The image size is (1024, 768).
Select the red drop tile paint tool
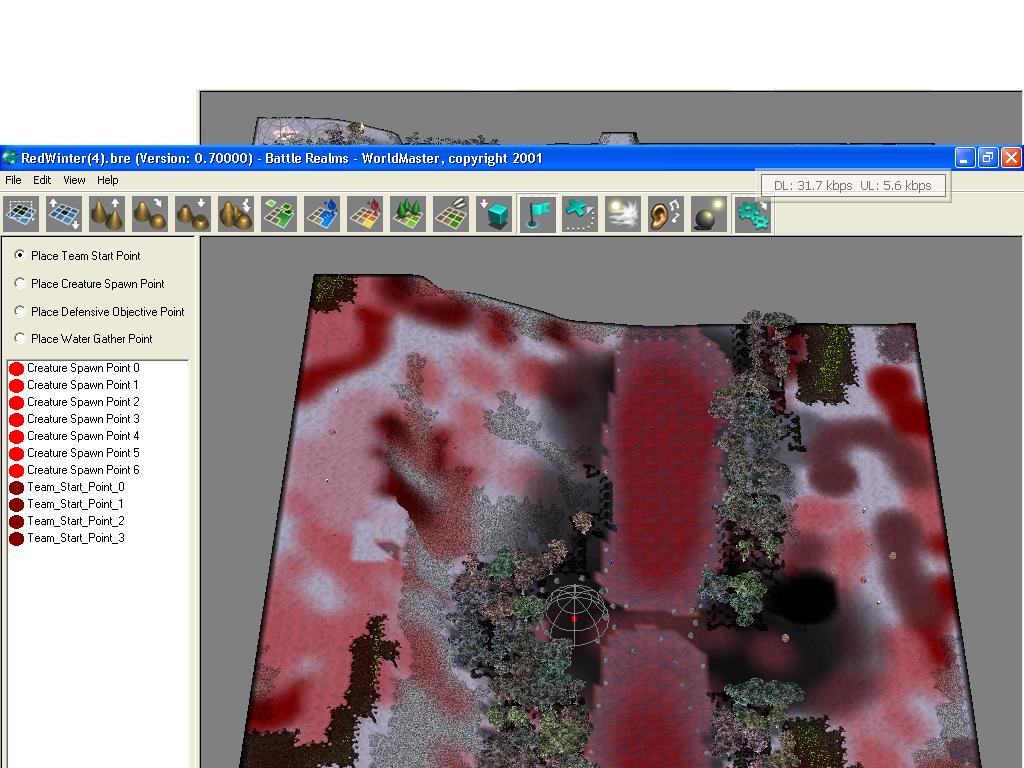click(366, 214)
